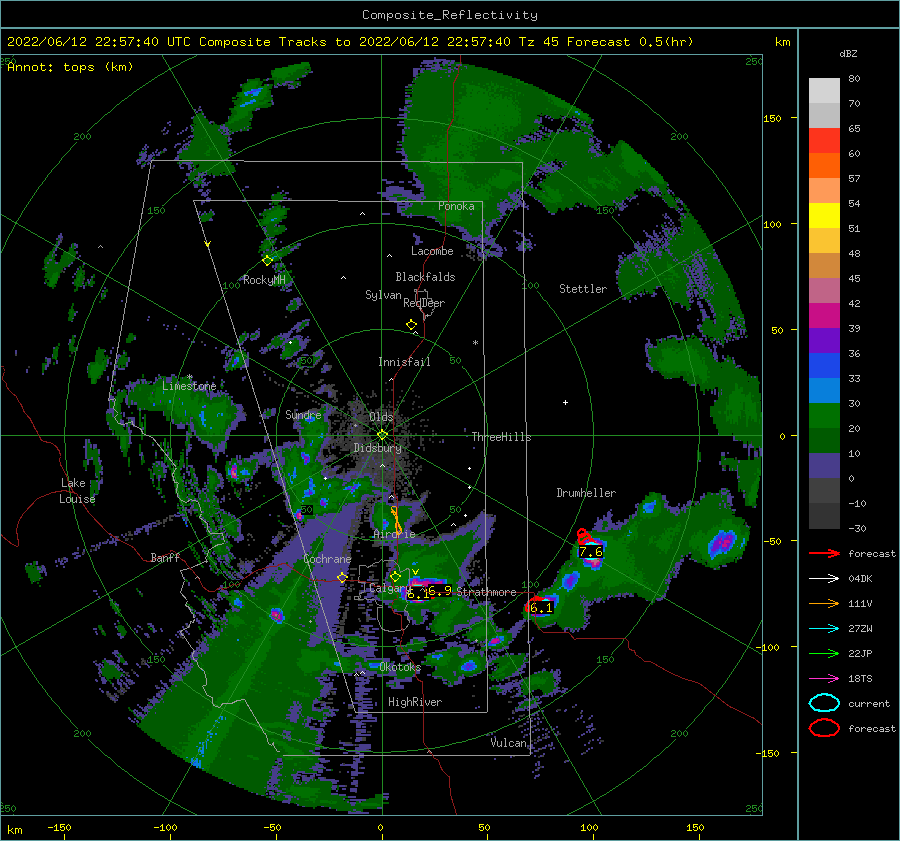Click the Didsbury city label
Image resolution: width=900 pixels, height=841 pixels.
[377, 448]
